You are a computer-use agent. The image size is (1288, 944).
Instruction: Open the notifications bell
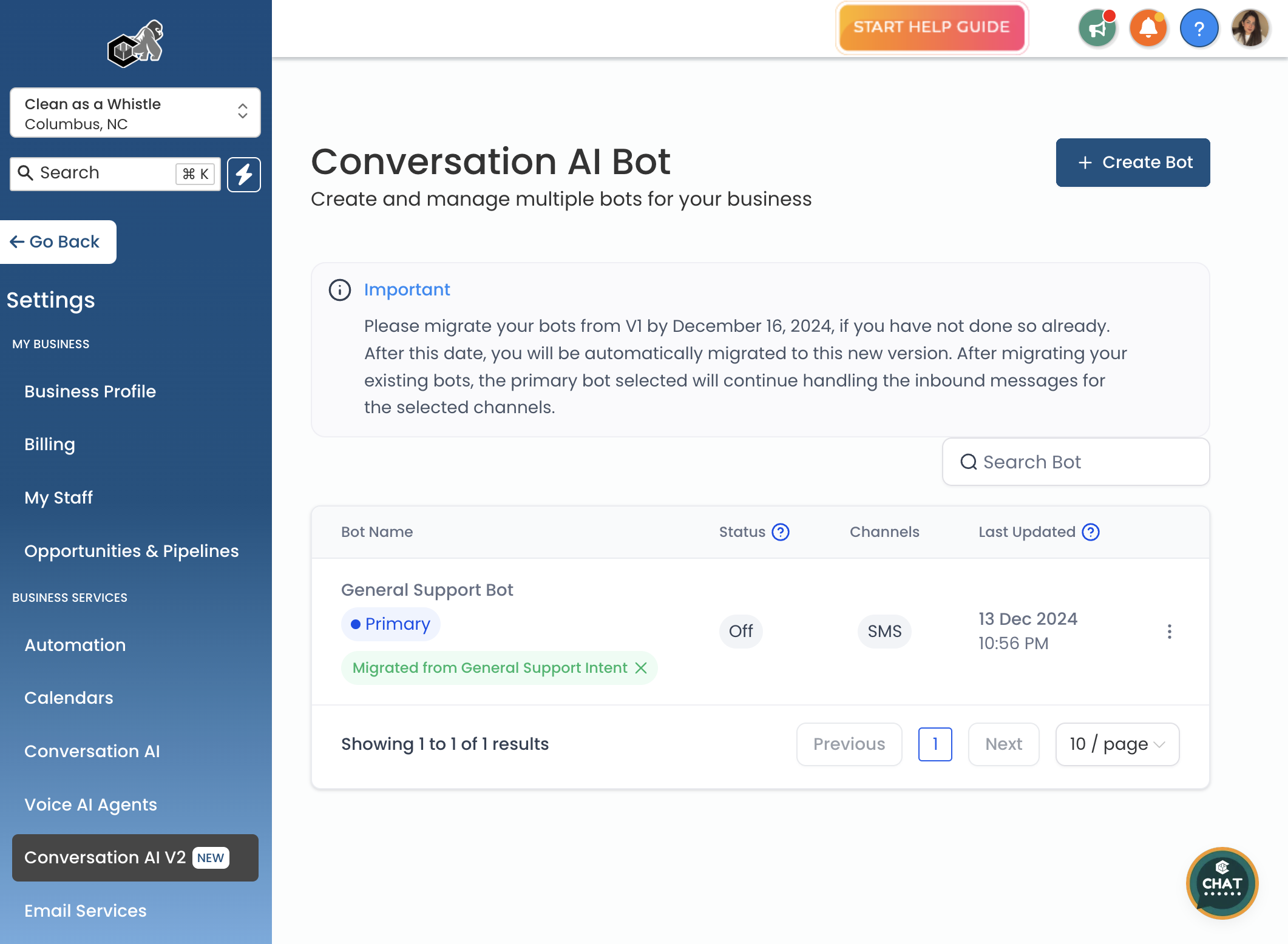[x=1148, y=28]
